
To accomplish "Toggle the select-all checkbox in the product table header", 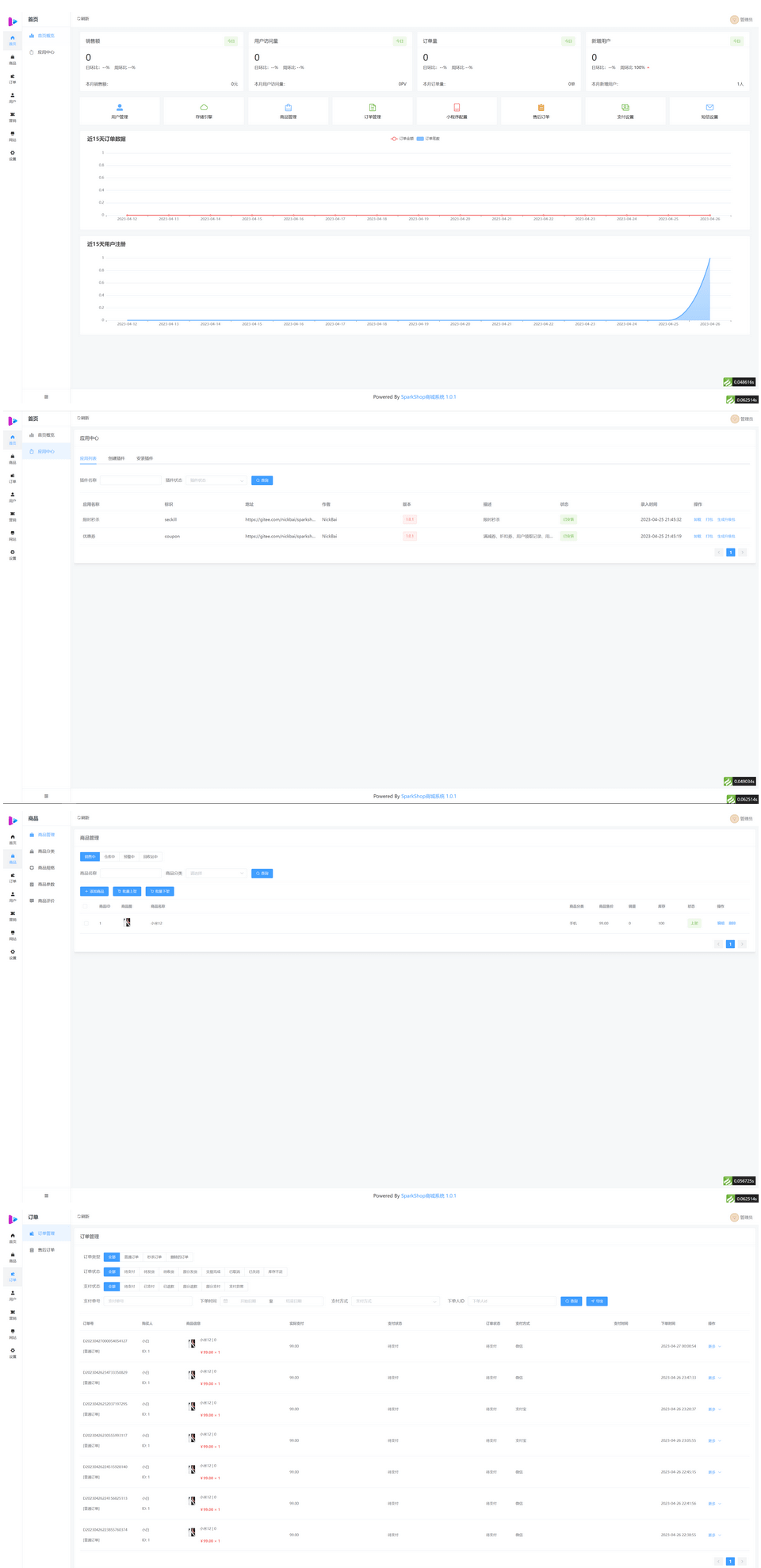I will click(x=86, y=906).
